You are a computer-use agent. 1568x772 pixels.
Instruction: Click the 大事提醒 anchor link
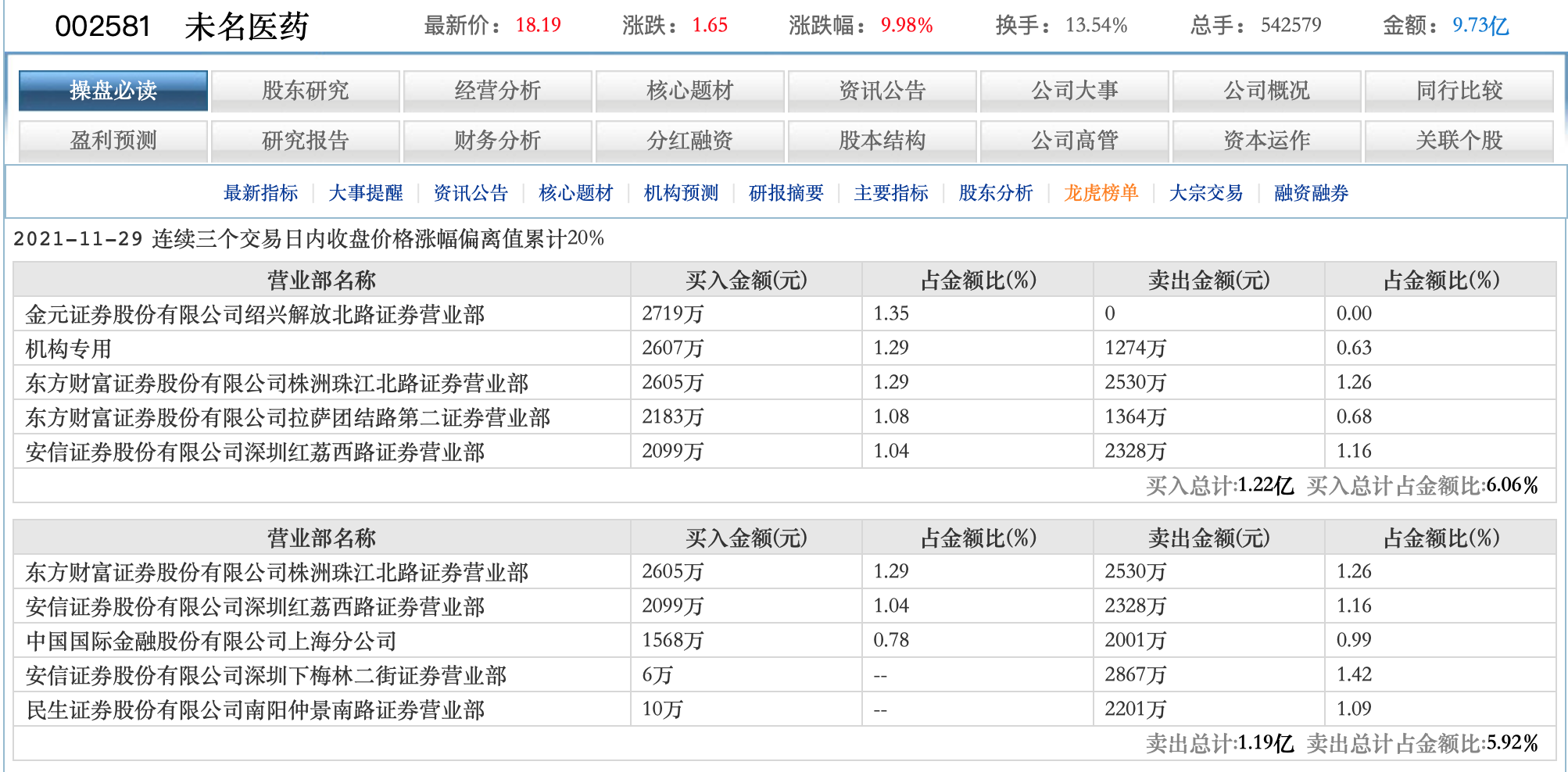pos(365,193)
